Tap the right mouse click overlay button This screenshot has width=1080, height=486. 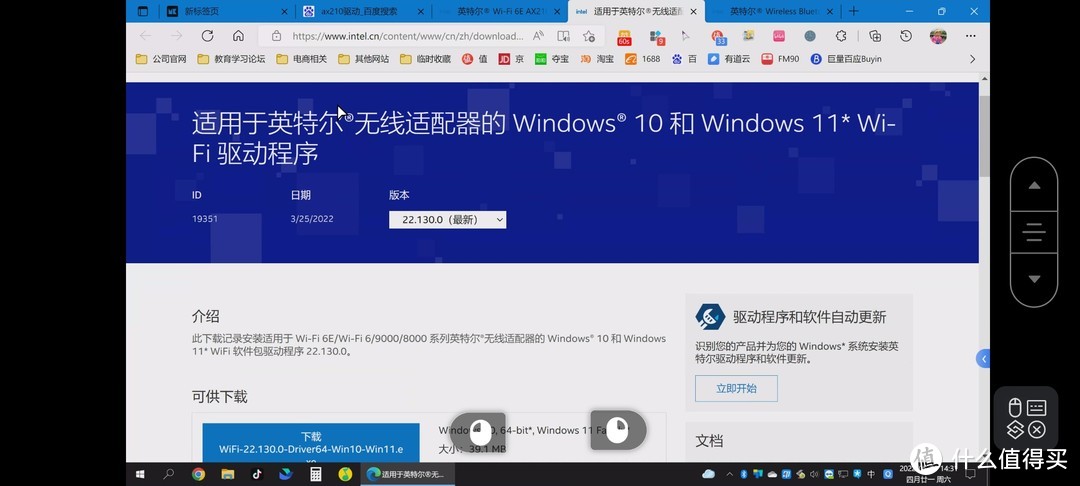618,430
